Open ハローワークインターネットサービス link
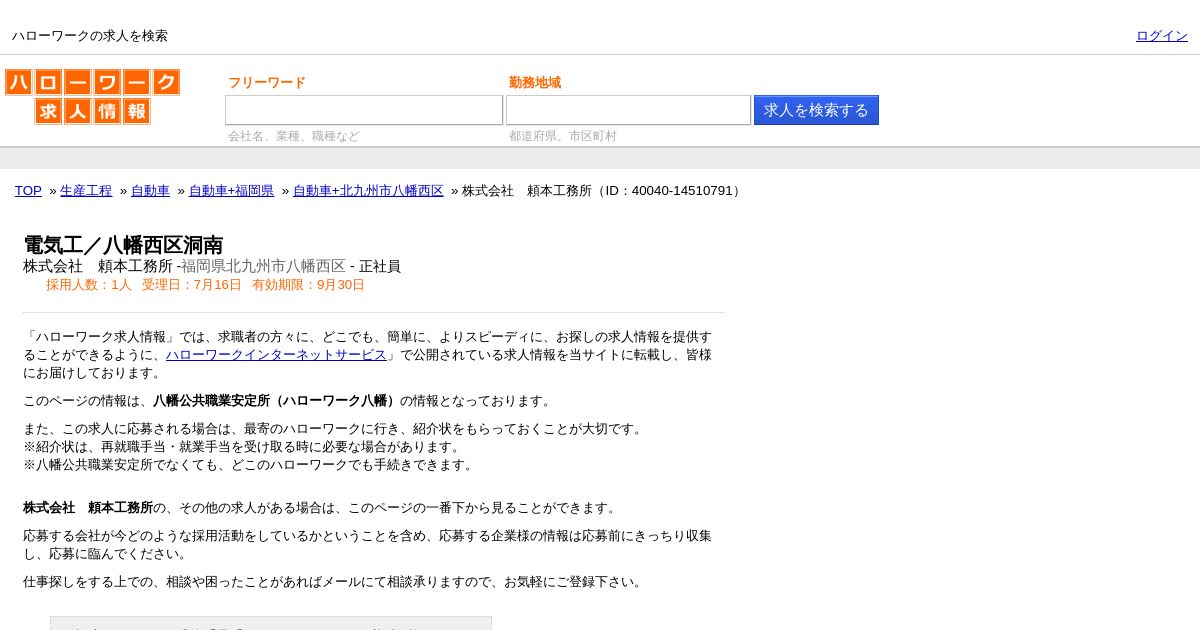The width and height of the screenshot is (1200, 630). [x=276, y=355]
